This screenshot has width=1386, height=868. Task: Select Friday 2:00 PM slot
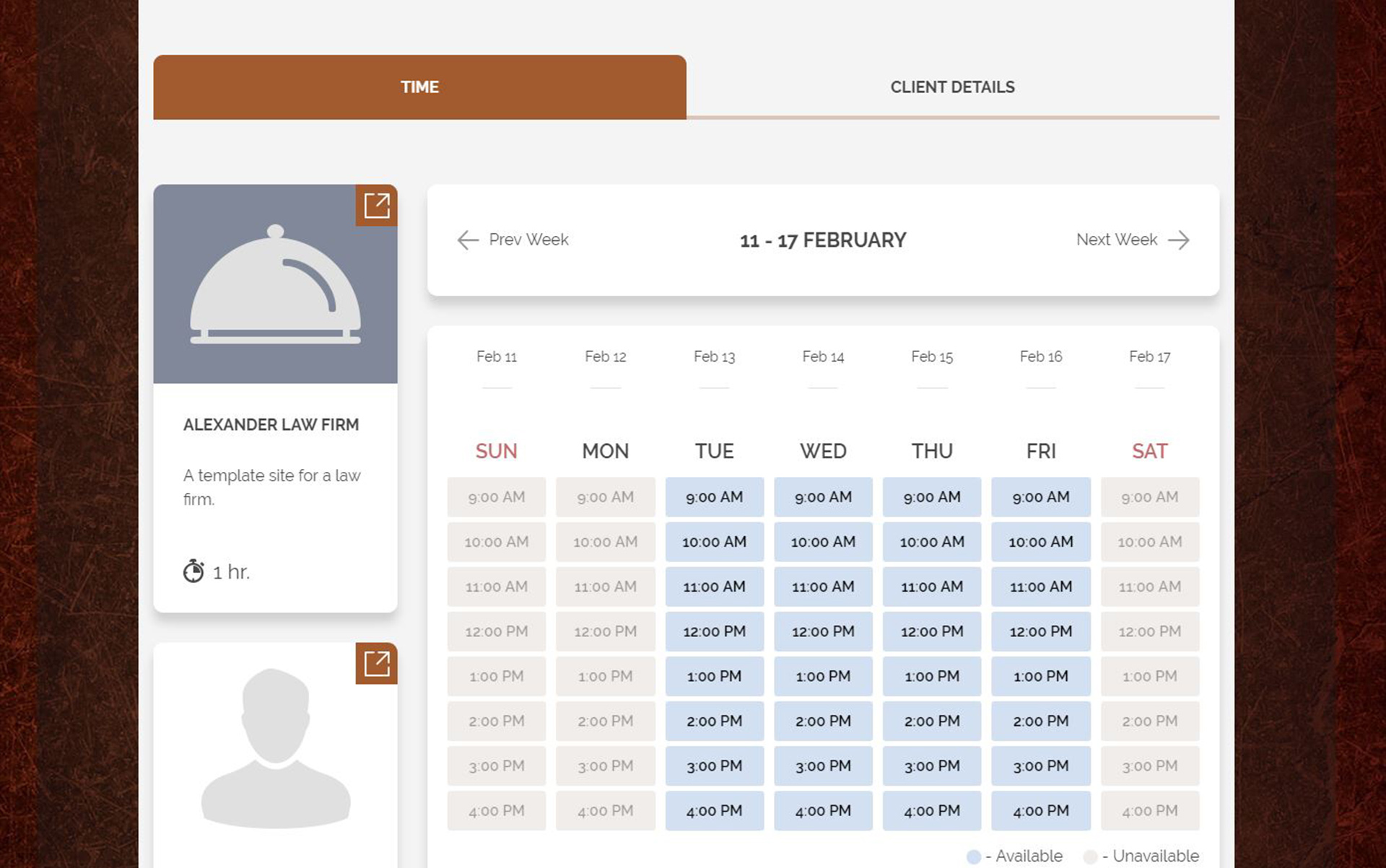[1041, 721]
